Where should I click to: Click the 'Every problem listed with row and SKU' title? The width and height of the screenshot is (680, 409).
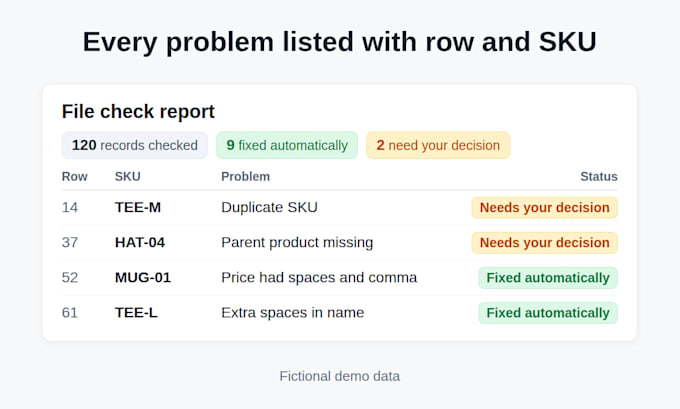point(340,42)
